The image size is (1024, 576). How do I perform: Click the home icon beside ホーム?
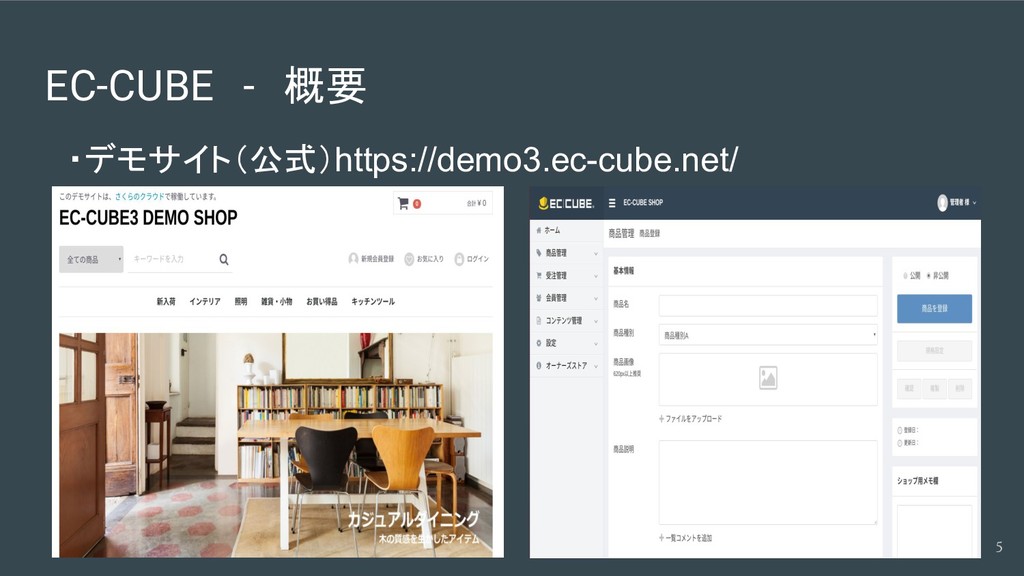(x=539, y=230)
